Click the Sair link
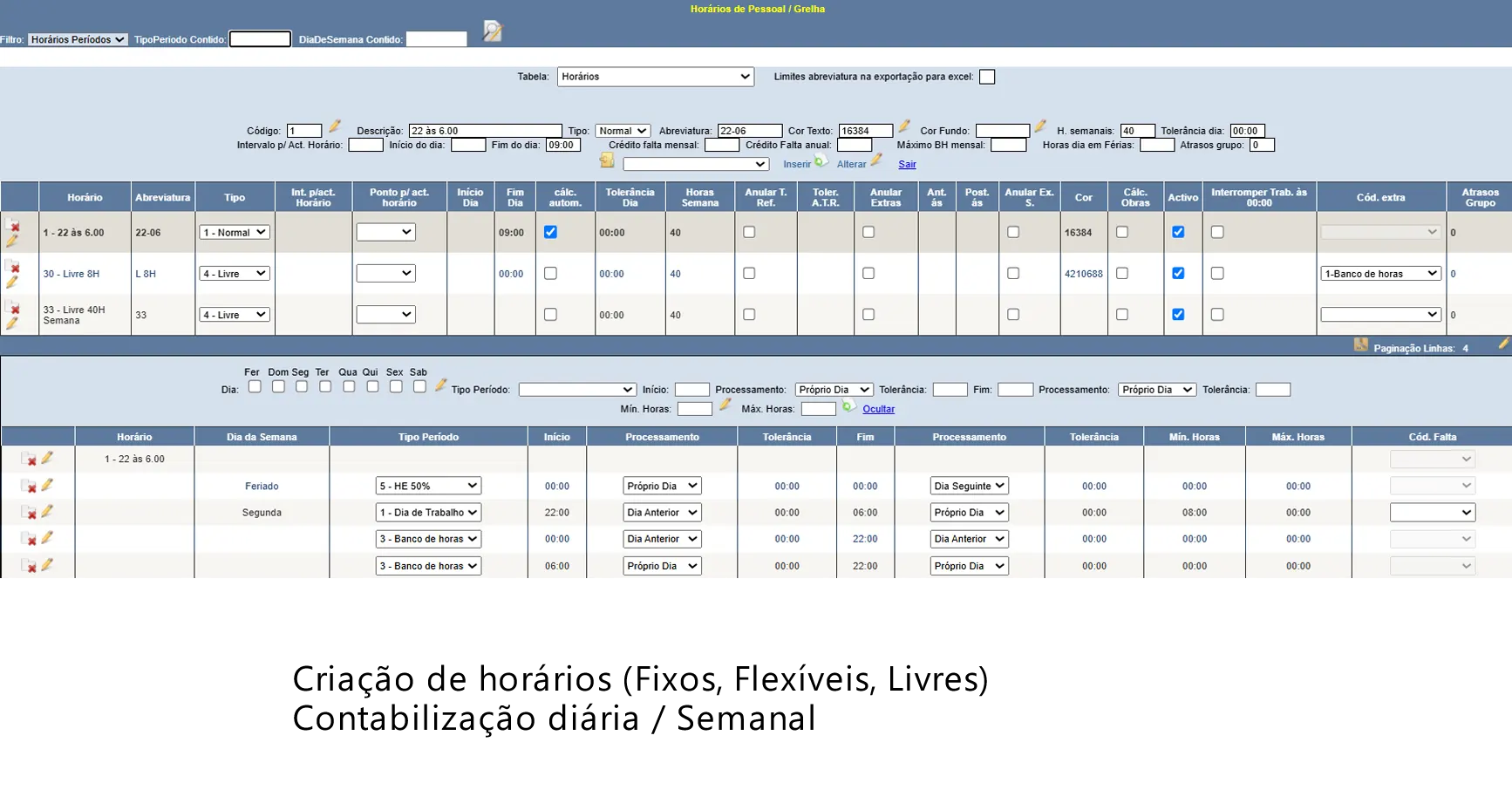1512x790 pixels. [x=908, y=164]
